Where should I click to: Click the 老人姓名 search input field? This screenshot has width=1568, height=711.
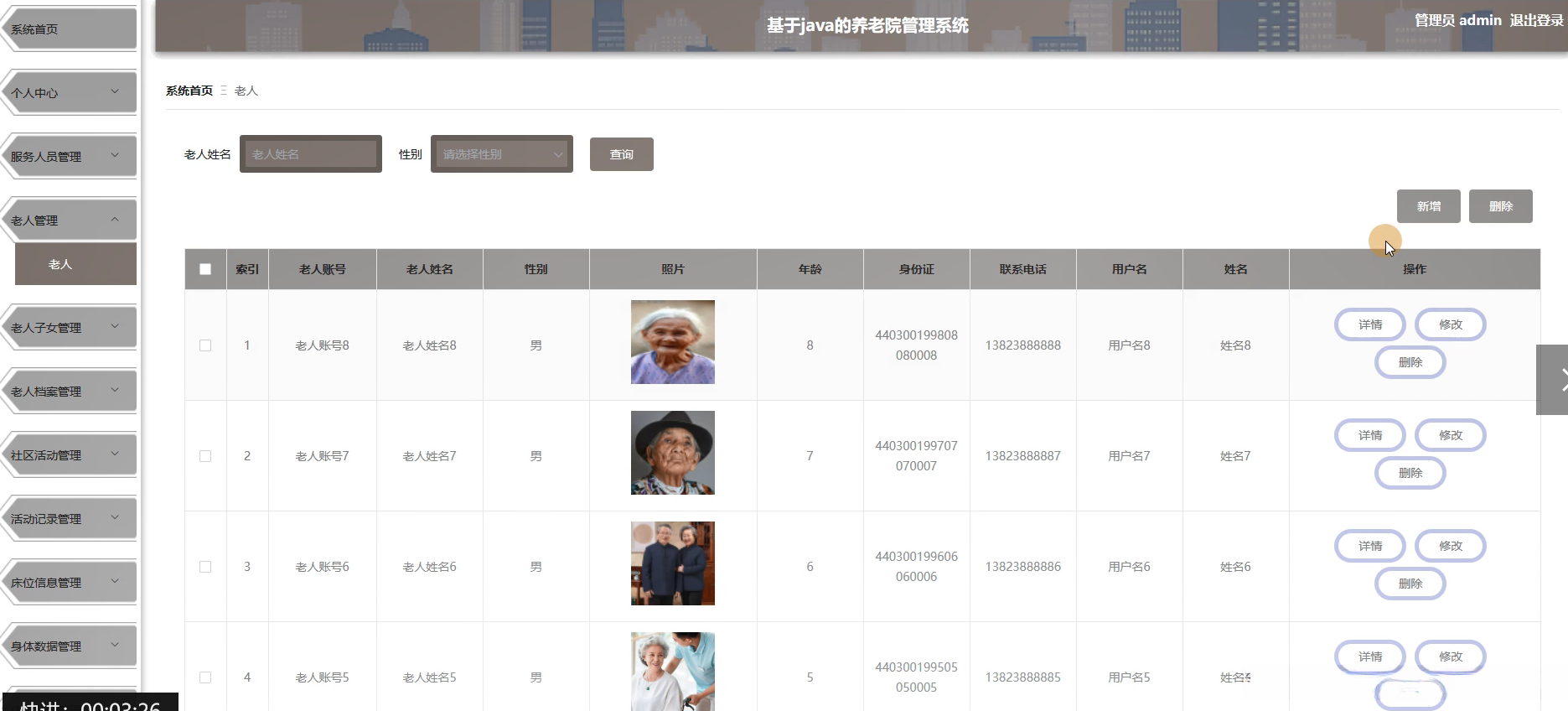pos(311,154)
